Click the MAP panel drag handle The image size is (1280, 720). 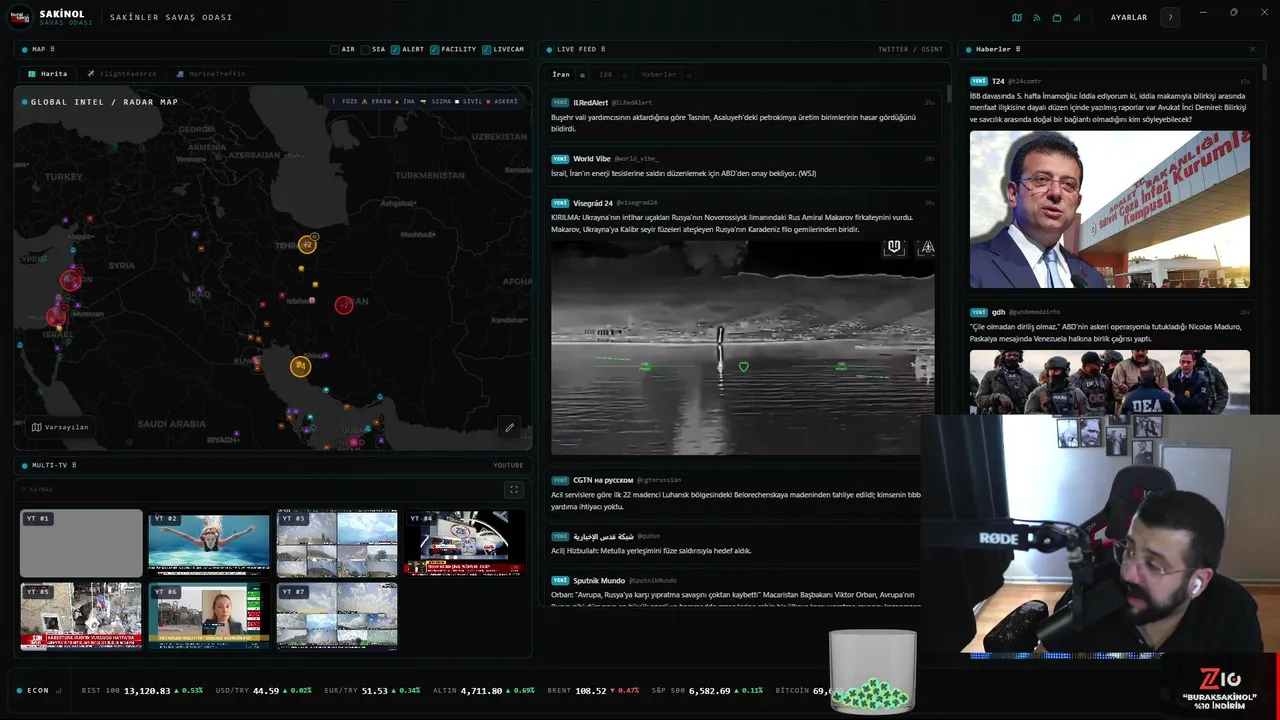coord(52,49)
